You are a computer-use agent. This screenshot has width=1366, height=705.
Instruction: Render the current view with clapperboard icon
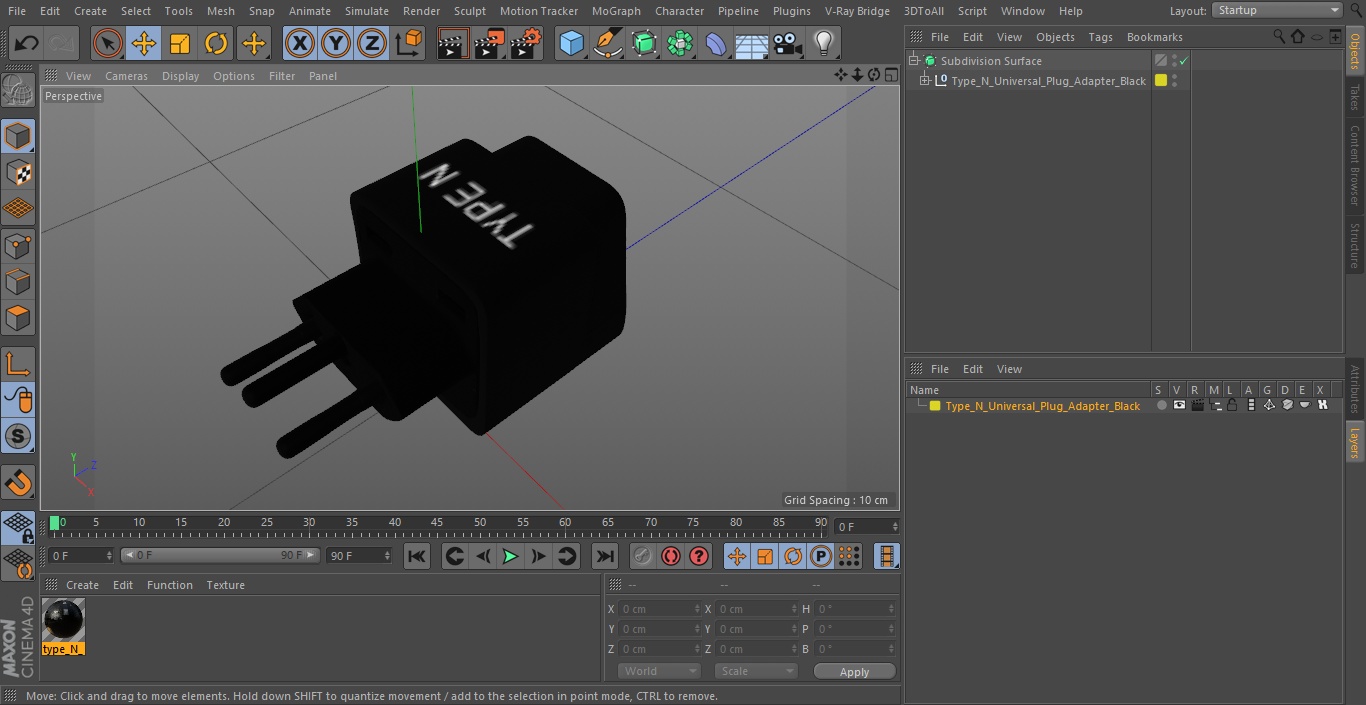(x=453, y=43)
